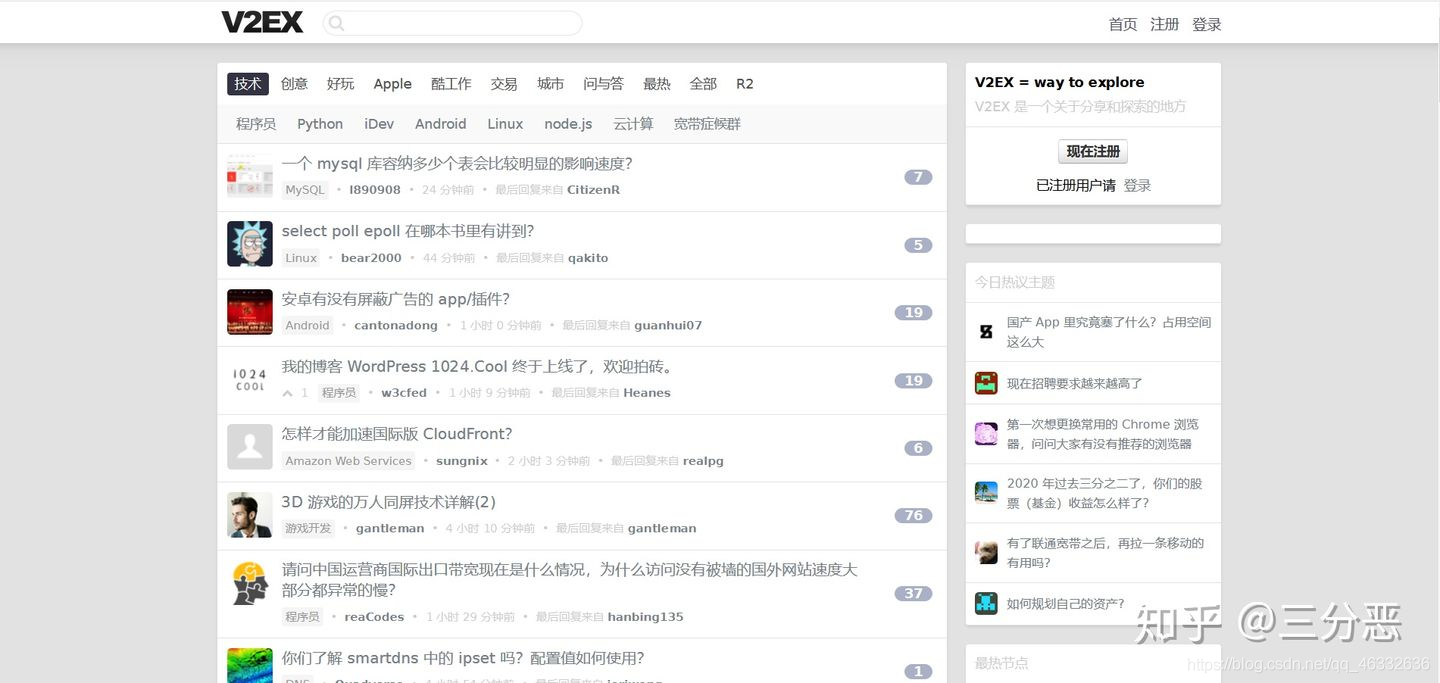Screen dimensions: 1440x683
Task: Go to the iDev node
Action: (x=379, y=124)
